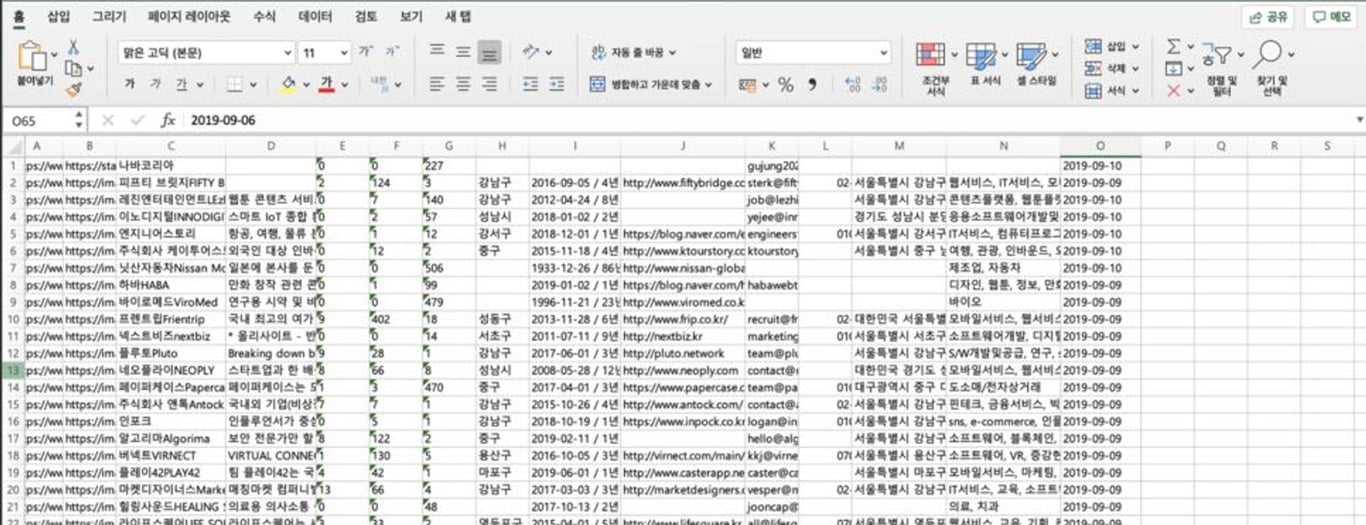The image size is (1366, 525).
Task: Click the increase indent icon
Action: tap(555, 84)
